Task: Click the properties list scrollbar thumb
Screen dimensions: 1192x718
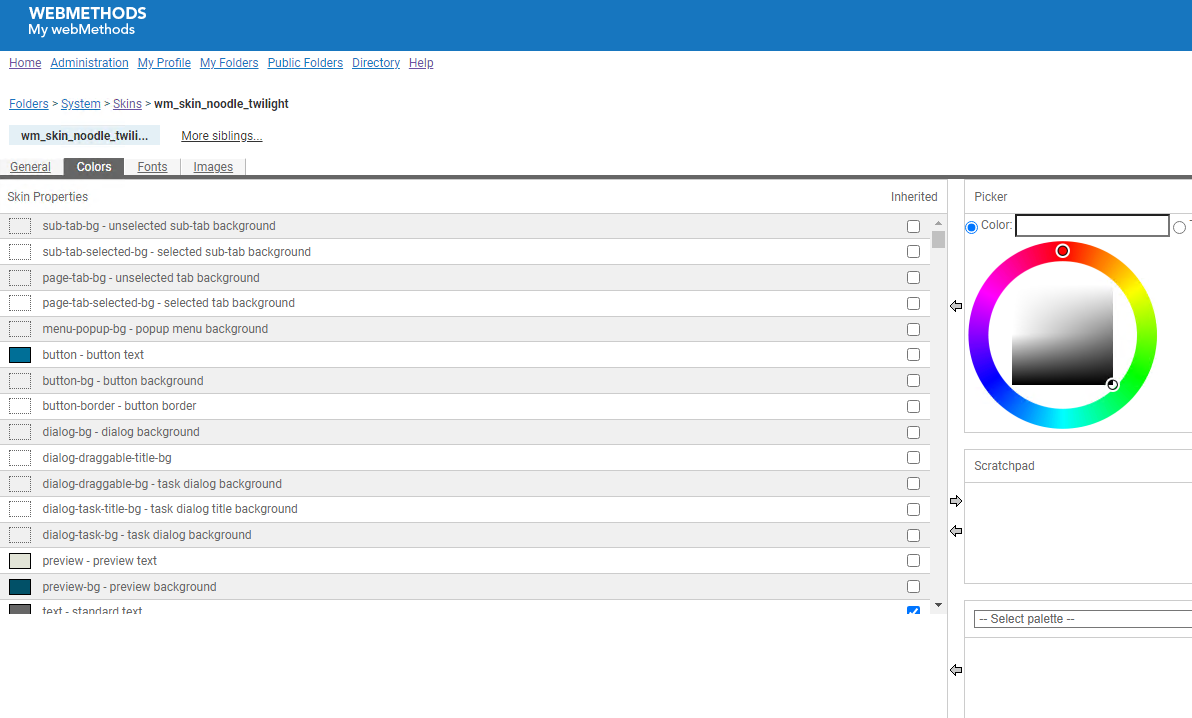Action: click(x=938, y=240)
